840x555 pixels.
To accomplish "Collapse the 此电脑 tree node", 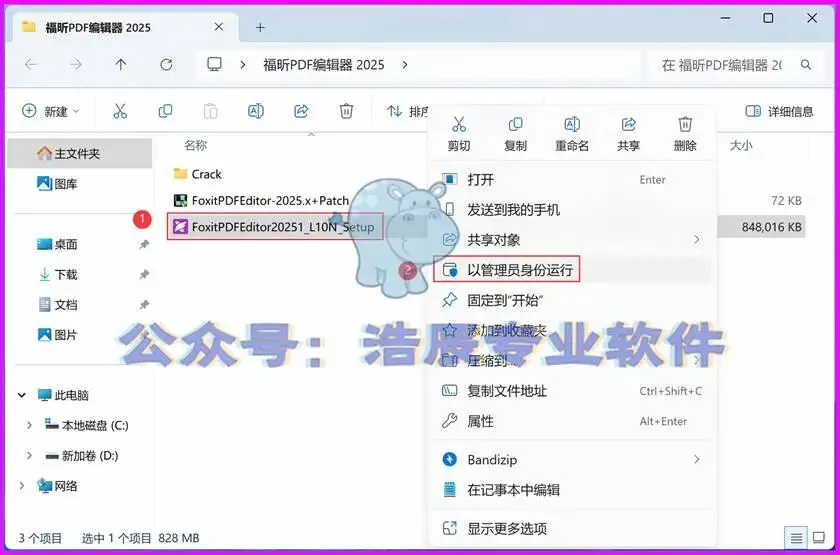I will pyautogui.click(x=22, y=395).
